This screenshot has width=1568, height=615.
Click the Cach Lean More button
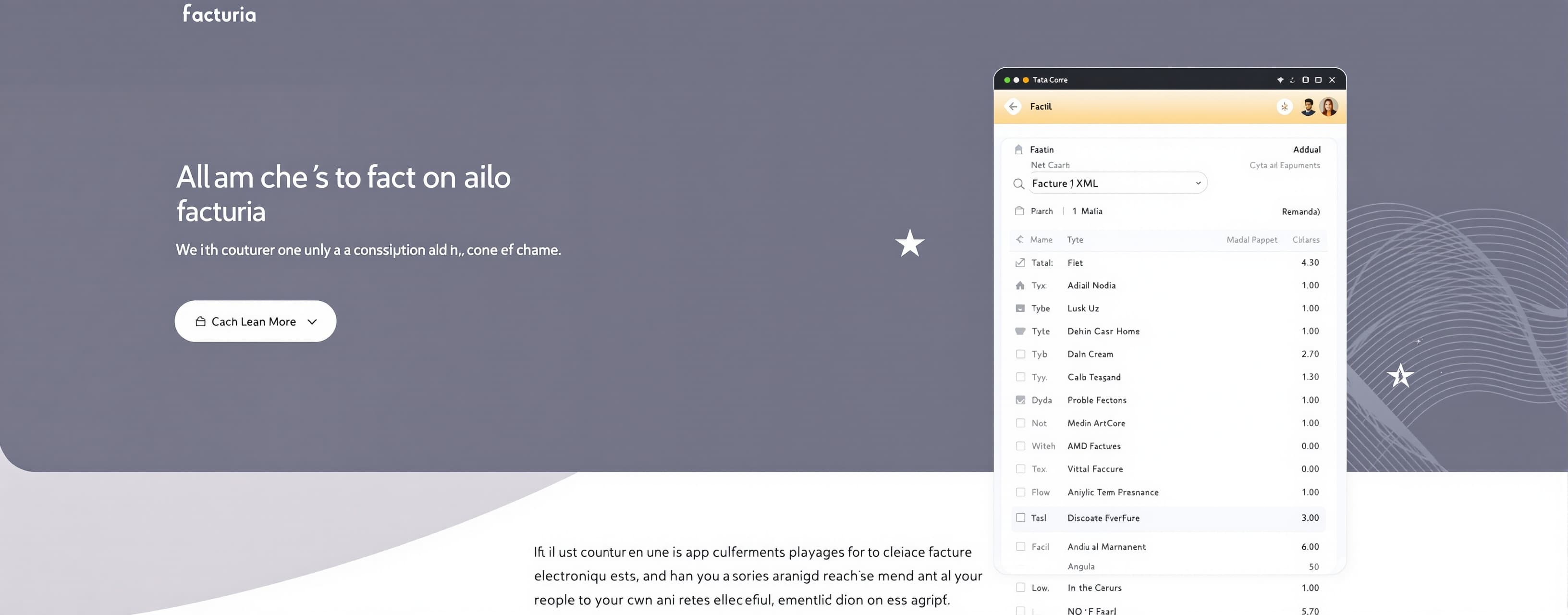coord(255,321)
